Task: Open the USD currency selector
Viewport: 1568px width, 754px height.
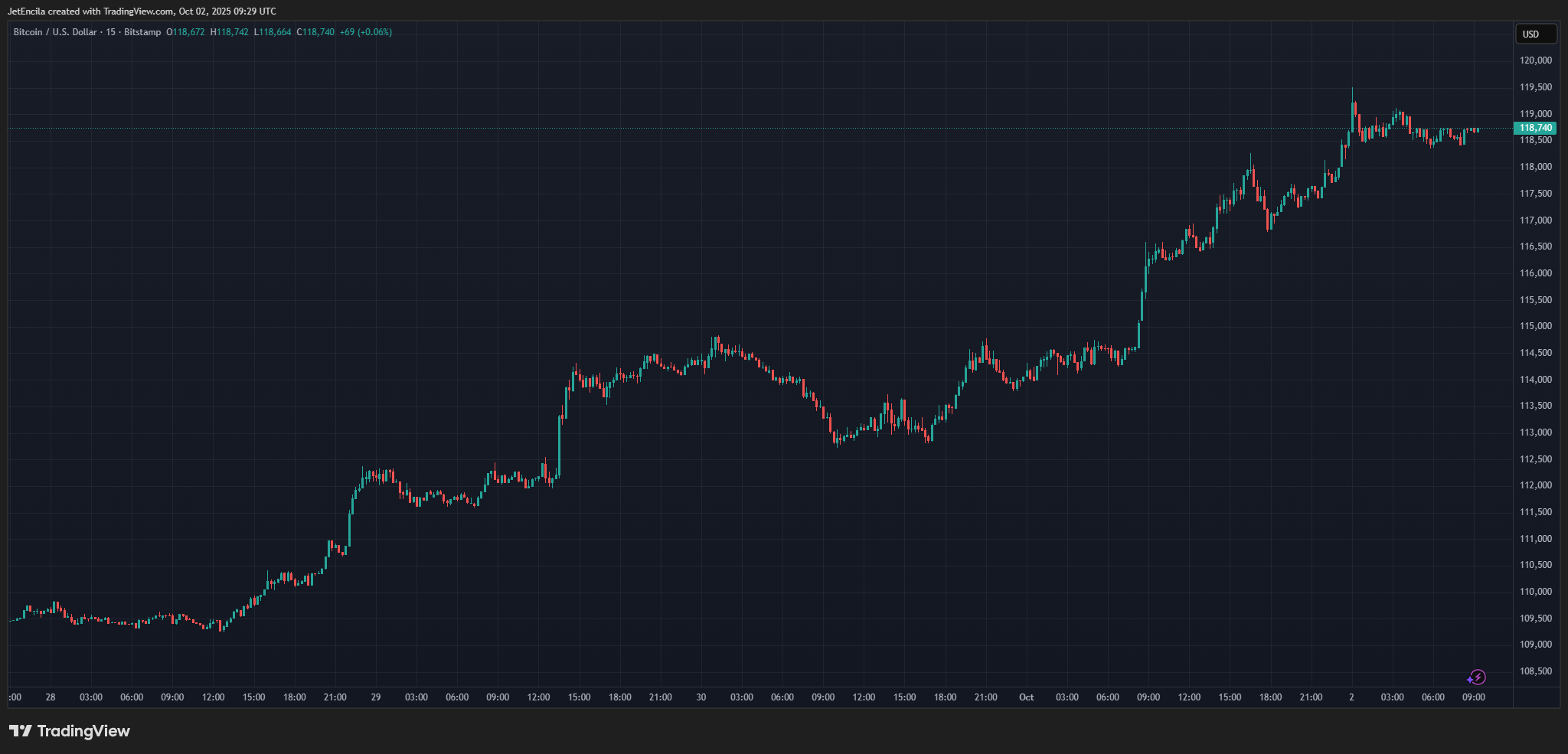Action: [1536, 34]
